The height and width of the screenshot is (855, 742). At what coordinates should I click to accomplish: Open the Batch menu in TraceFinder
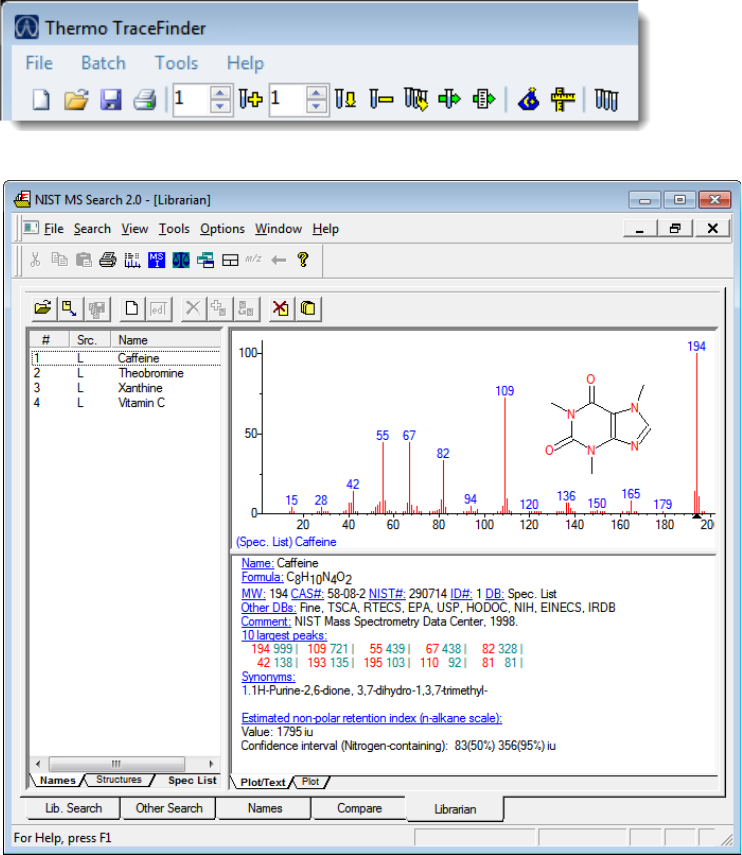(103, 63)
